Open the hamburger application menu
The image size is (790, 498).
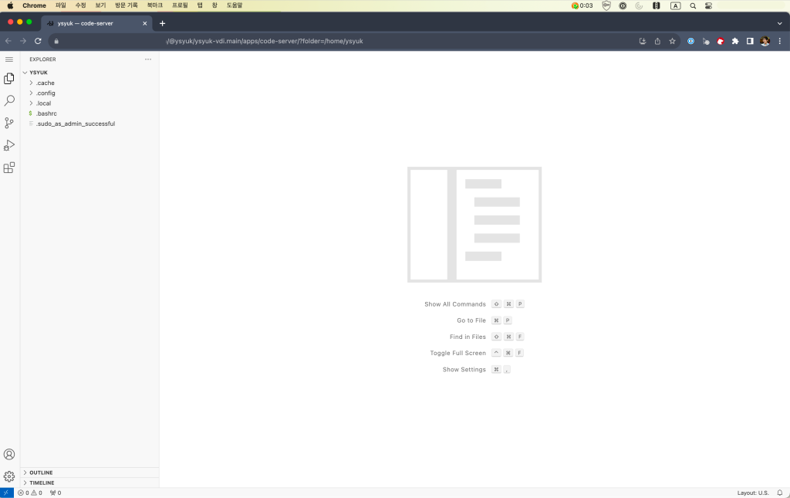(x=9, y=59)
